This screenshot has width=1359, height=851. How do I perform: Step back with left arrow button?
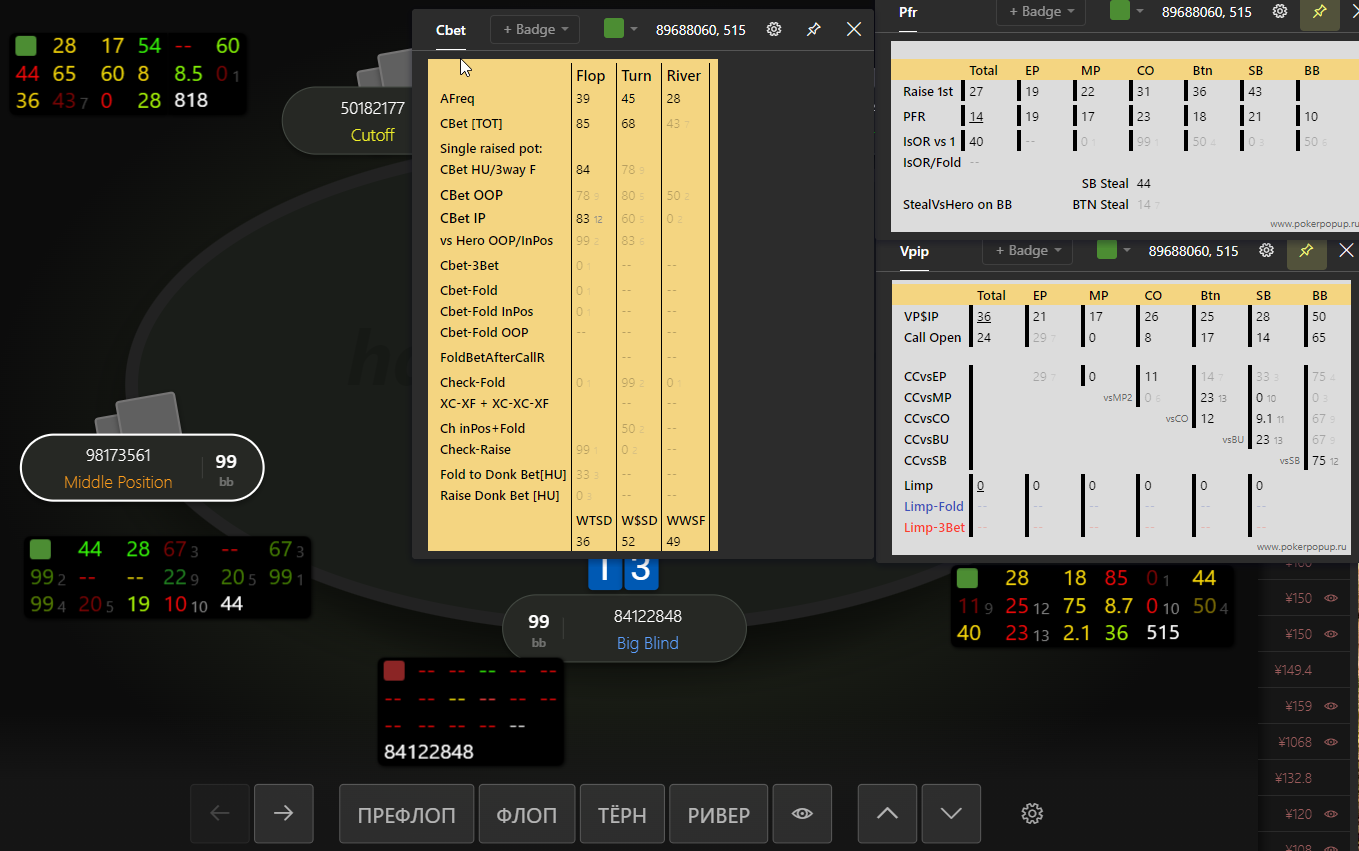pyautogui.click(x=220, y=814)
